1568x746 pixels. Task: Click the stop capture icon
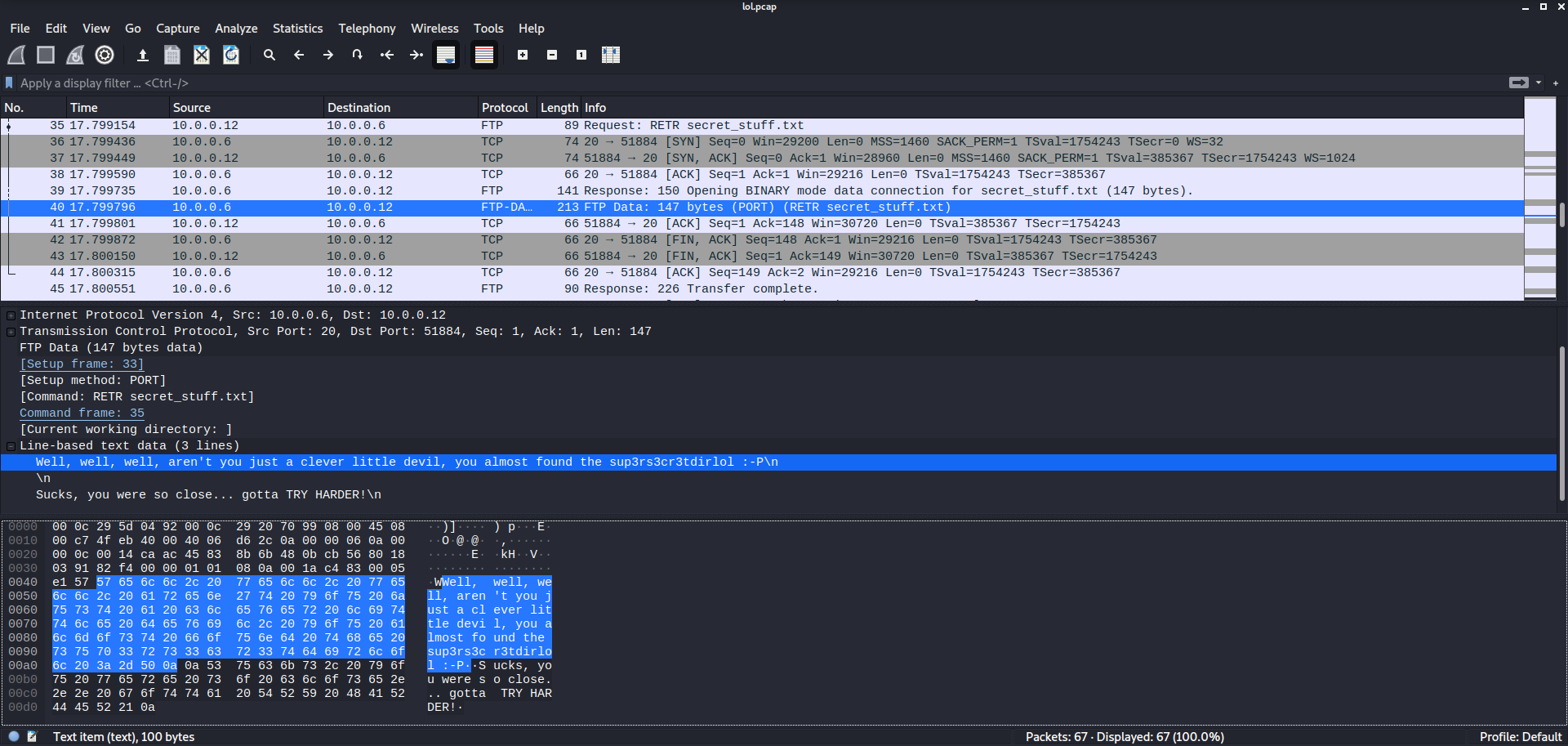46,54
